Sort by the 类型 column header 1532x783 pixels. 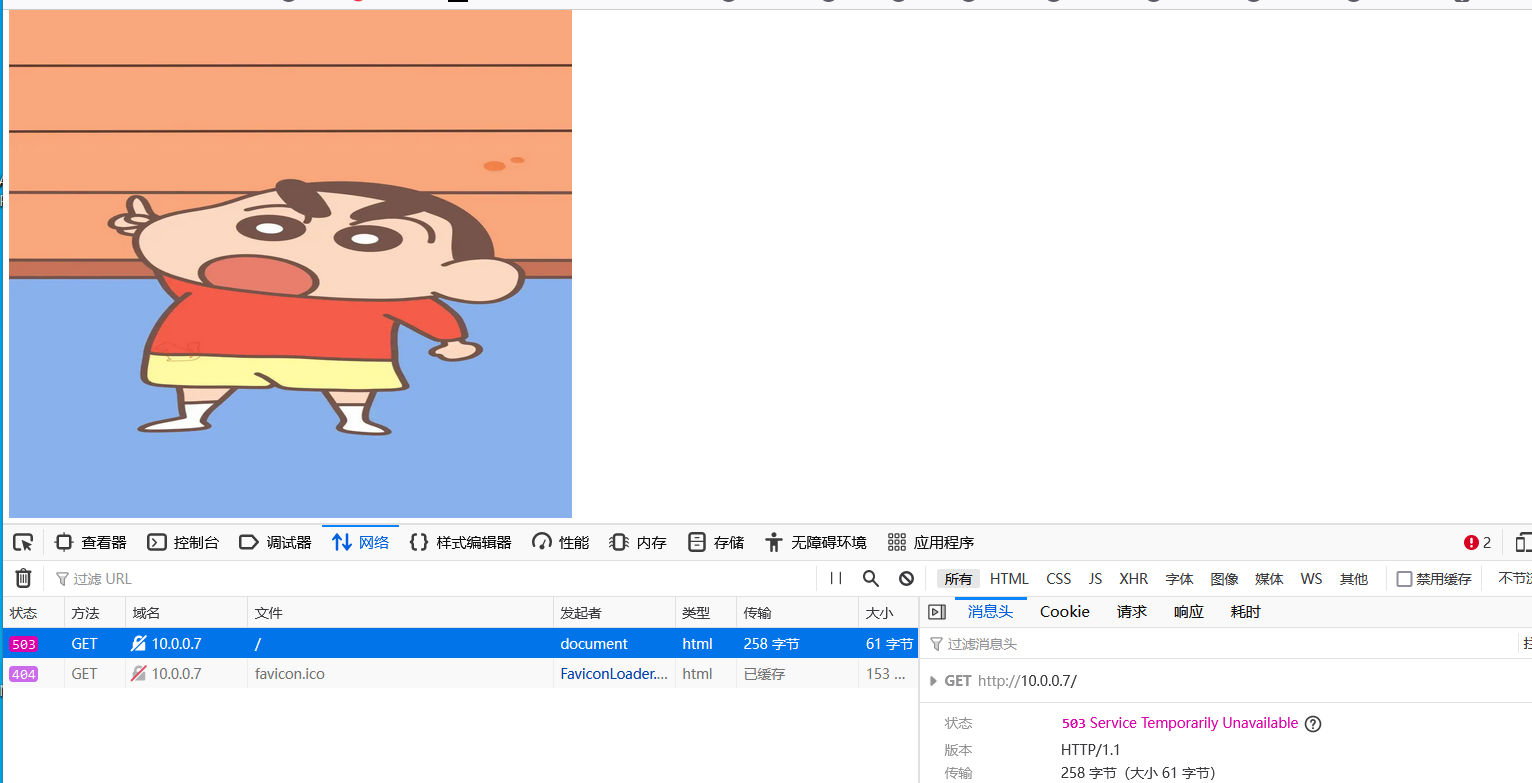point(705,613)
